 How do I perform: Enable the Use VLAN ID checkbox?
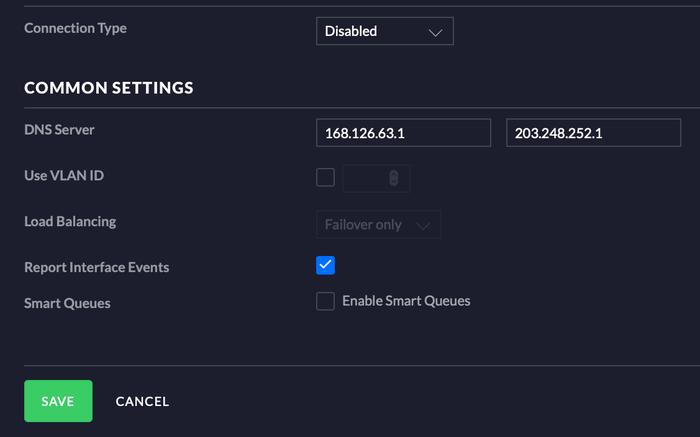(x=325, y=177)
